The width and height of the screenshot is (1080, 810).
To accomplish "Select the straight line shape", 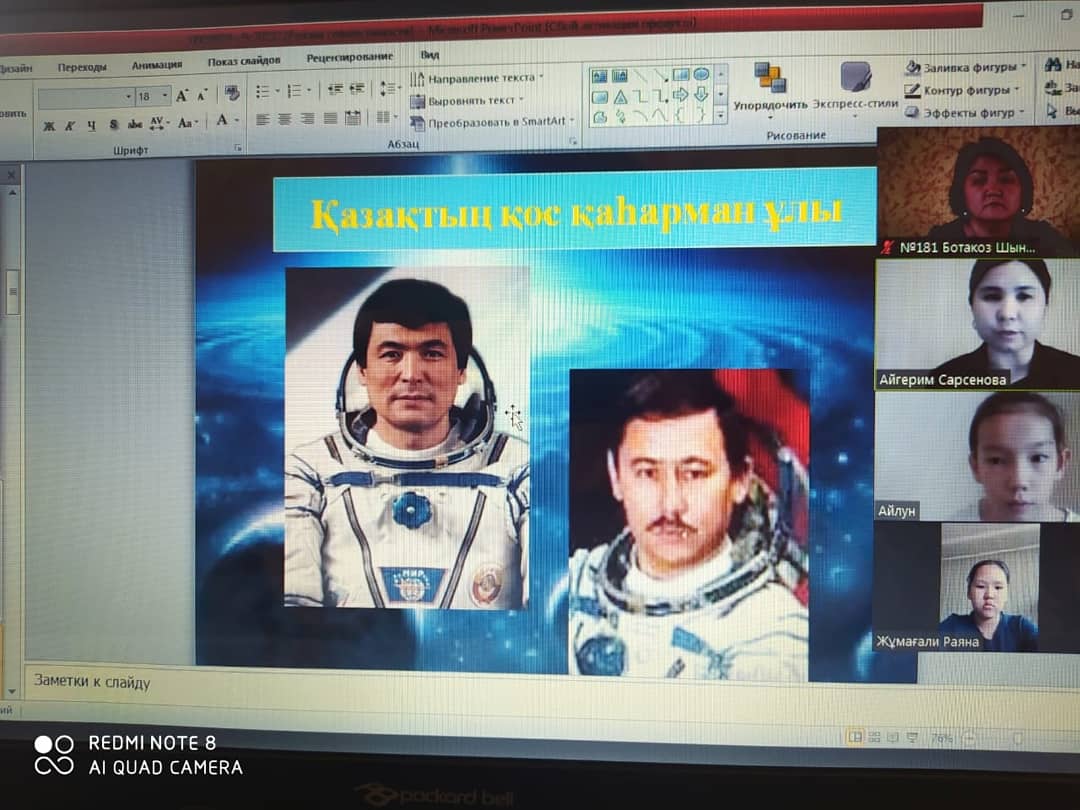I will pos(641,75).
